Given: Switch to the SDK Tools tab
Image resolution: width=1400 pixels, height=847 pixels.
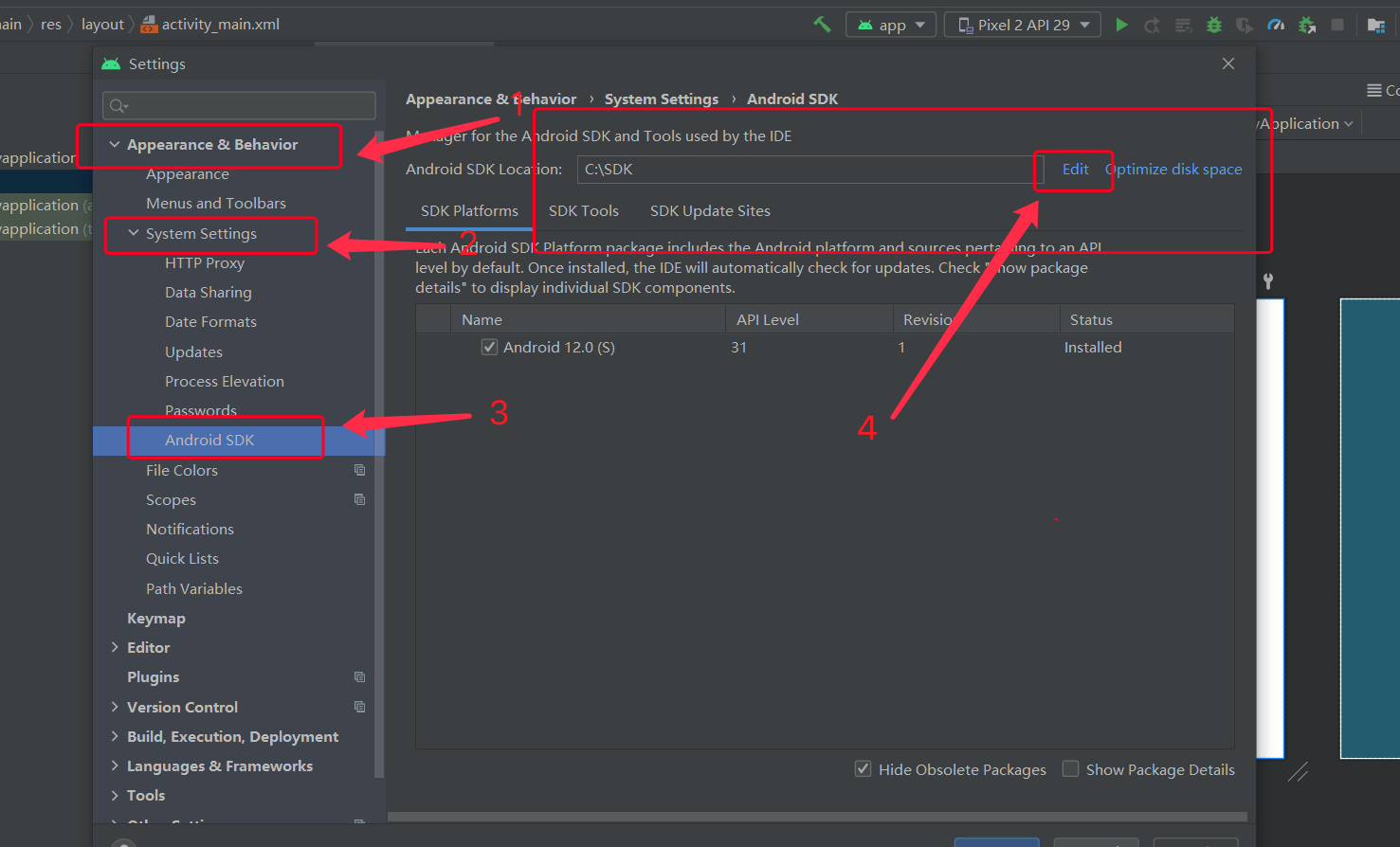Looking at the screenshot, I should tap(584, 211).
